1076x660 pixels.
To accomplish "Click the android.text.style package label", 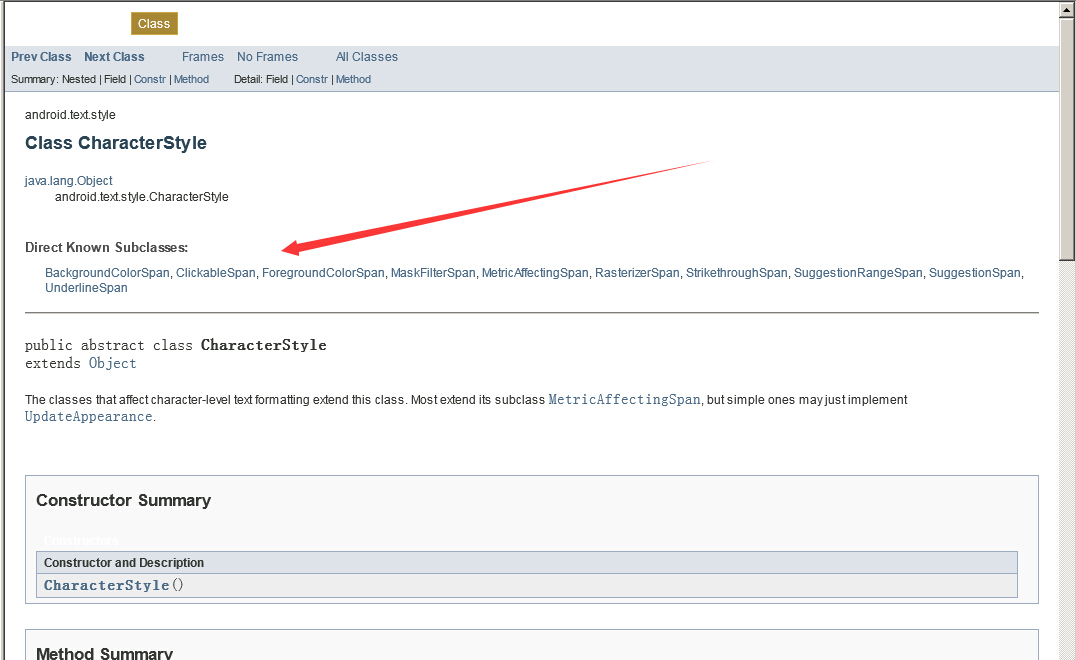I will pyautogui.click(x=70, y=115).
